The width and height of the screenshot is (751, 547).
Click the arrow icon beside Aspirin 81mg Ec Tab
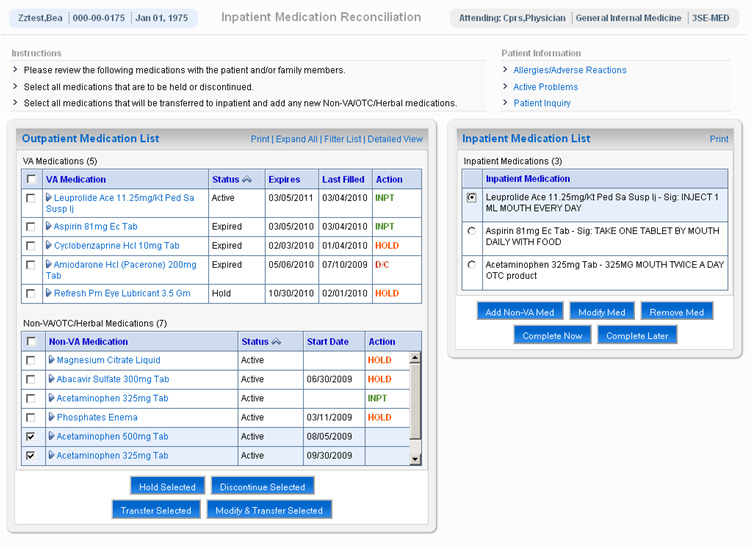coord(50,227)
